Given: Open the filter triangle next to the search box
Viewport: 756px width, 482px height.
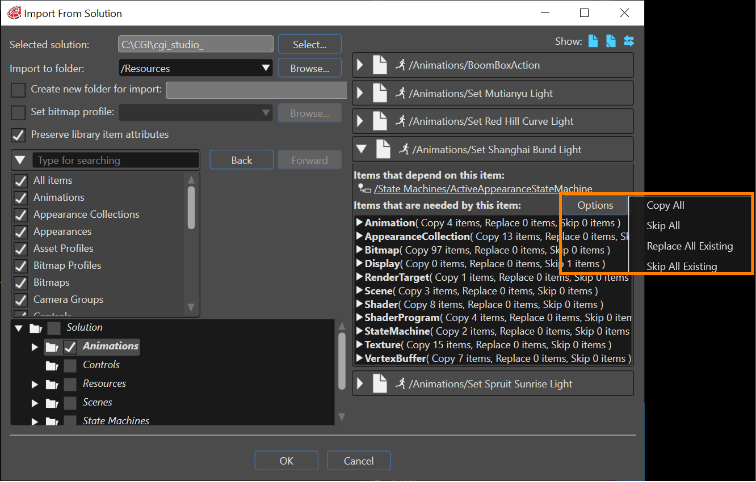Looking at the screenshot, I should pos(20,160).
